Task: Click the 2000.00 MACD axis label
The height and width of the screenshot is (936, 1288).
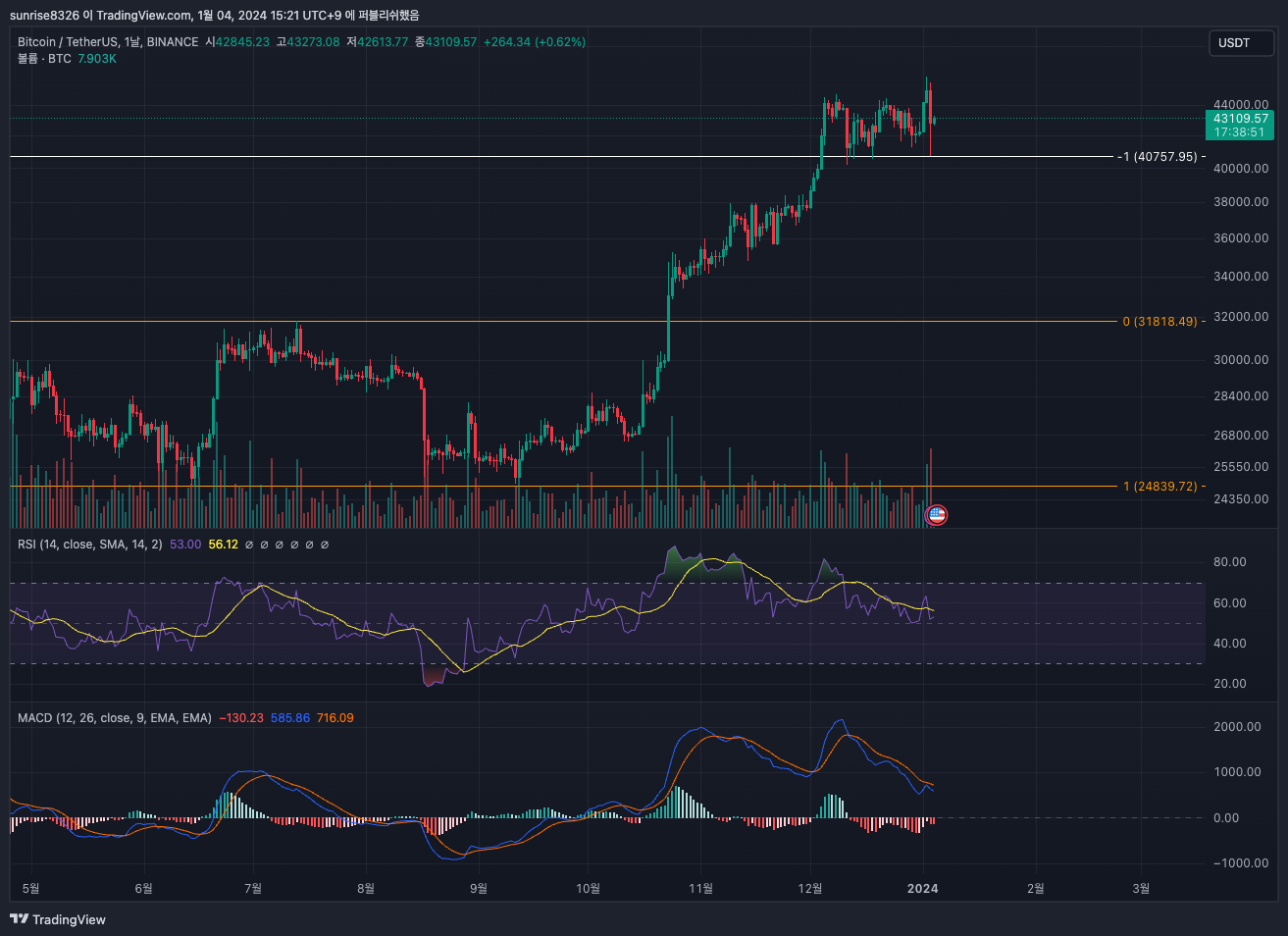Action: point(1238,727)
